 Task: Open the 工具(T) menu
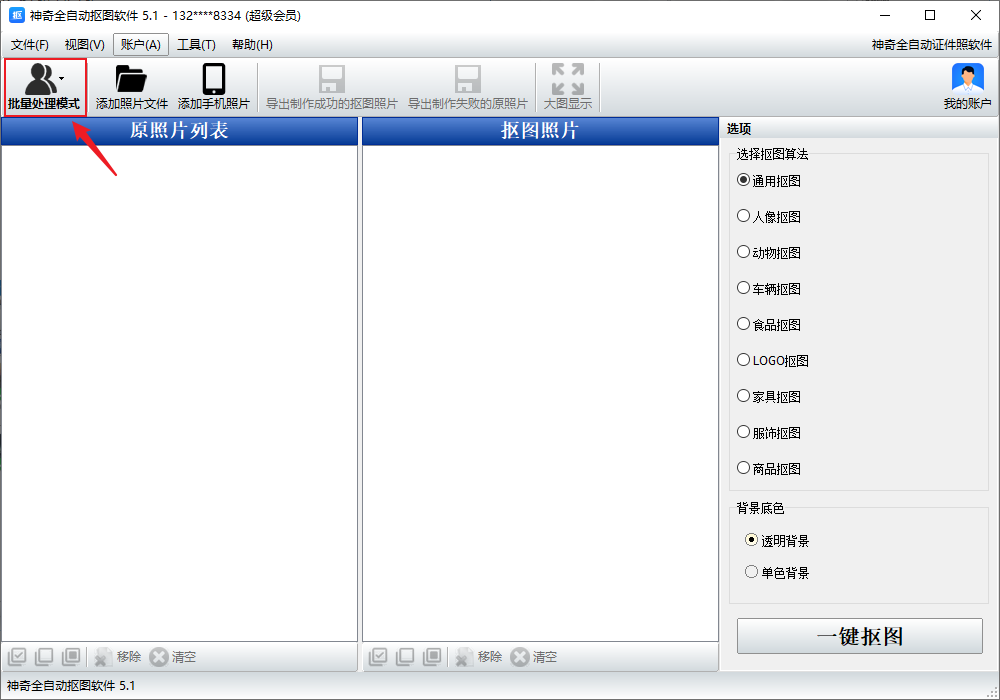196,45
